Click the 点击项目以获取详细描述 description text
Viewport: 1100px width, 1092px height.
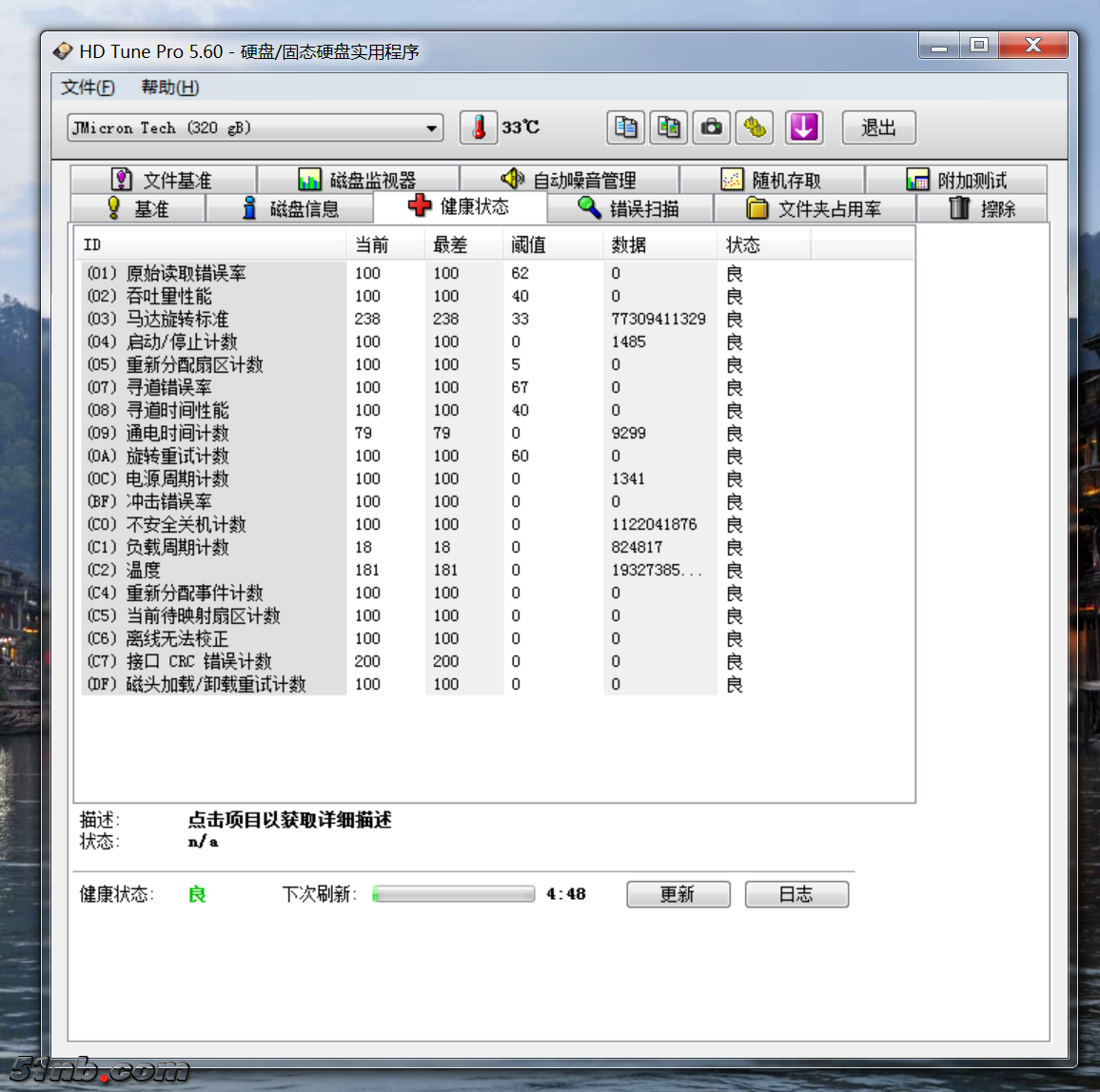click(289, 819)
